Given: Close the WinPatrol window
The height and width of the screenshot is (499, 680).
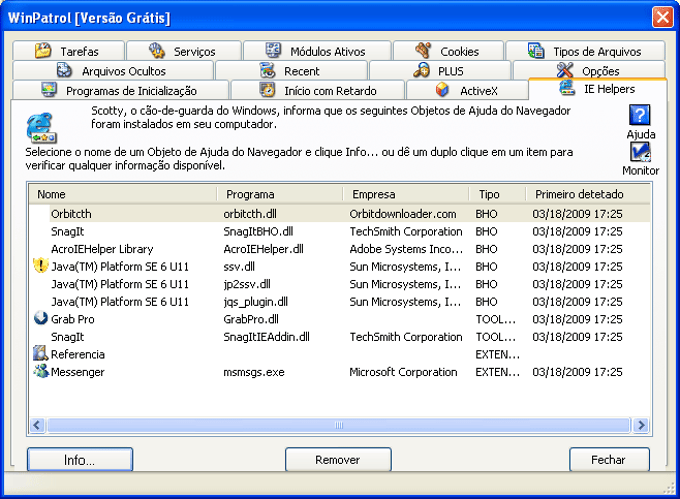Looking at the screenshot, I should [x=662, y=17].
